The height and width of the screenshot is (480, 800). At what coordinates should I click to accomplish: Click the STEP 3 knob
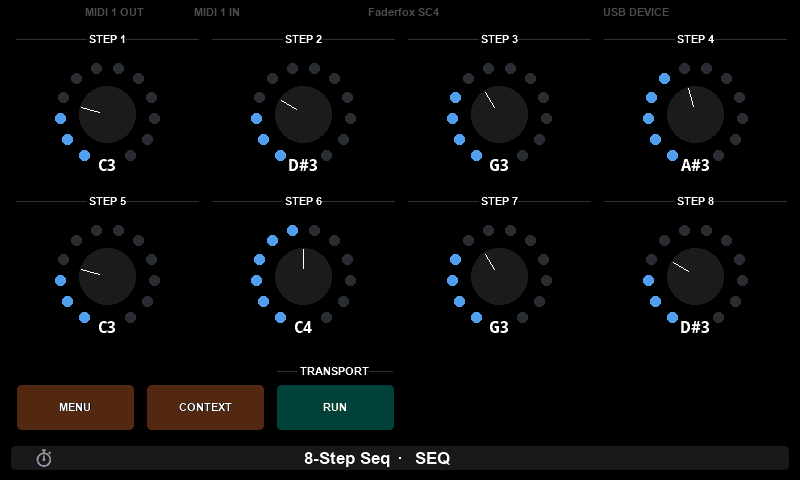pos(499,114)
